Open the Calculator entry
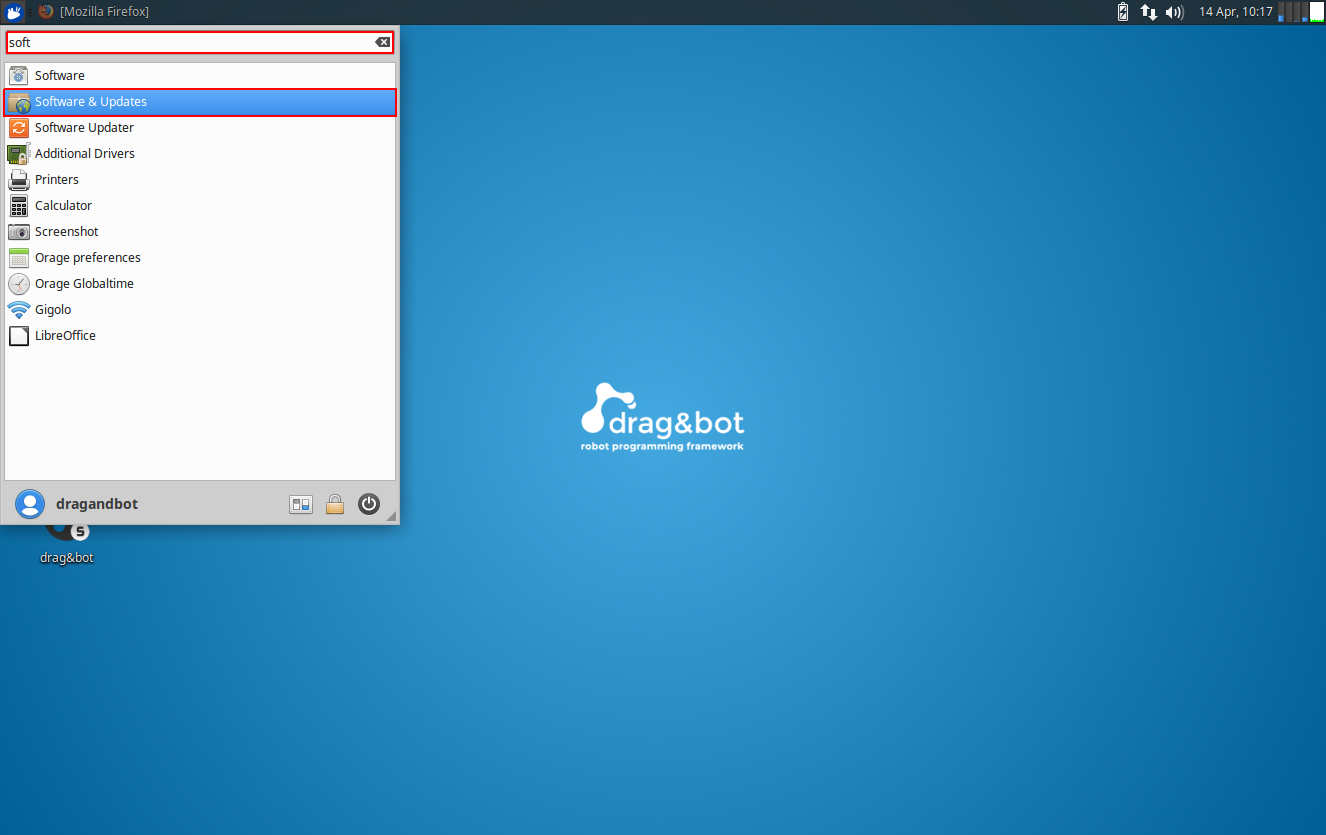Screen dimensions: 1326x835 click(200, 205)
